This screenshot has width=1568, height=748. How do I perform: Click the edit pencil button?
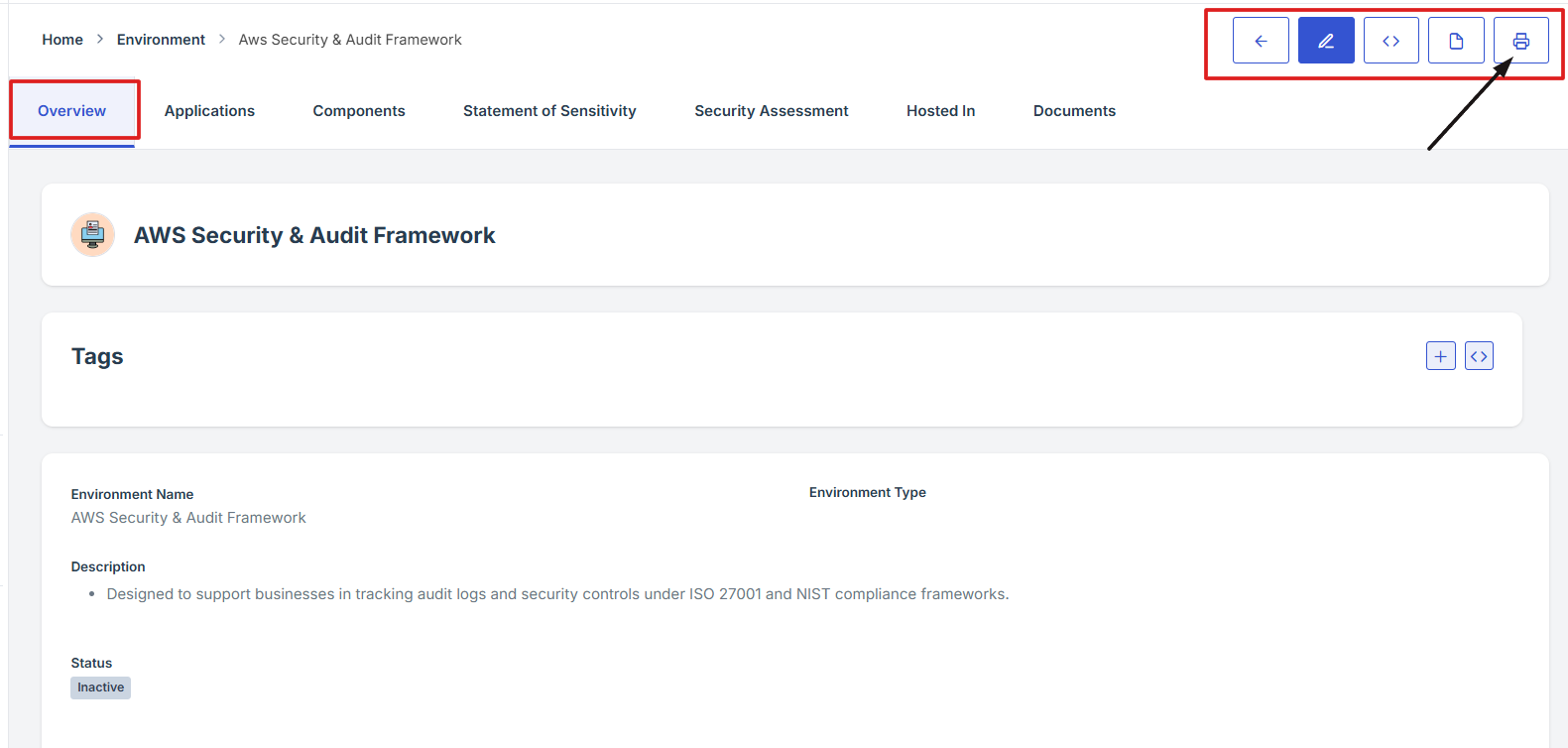(1326, 41)
